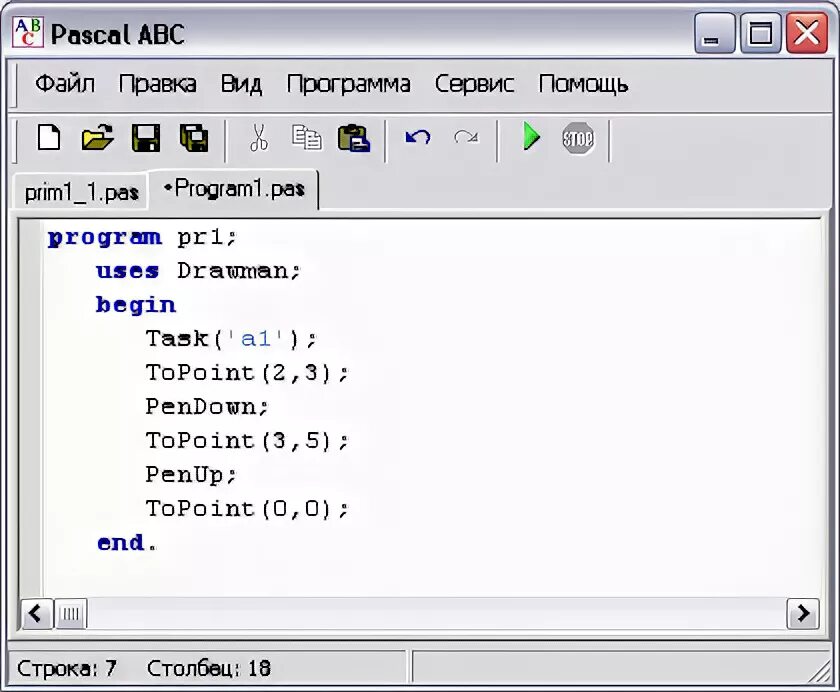The height and width of the screenshot is (692, 840).
Task: Stop execution with the STOP sign icon
Action: point(578,138)
